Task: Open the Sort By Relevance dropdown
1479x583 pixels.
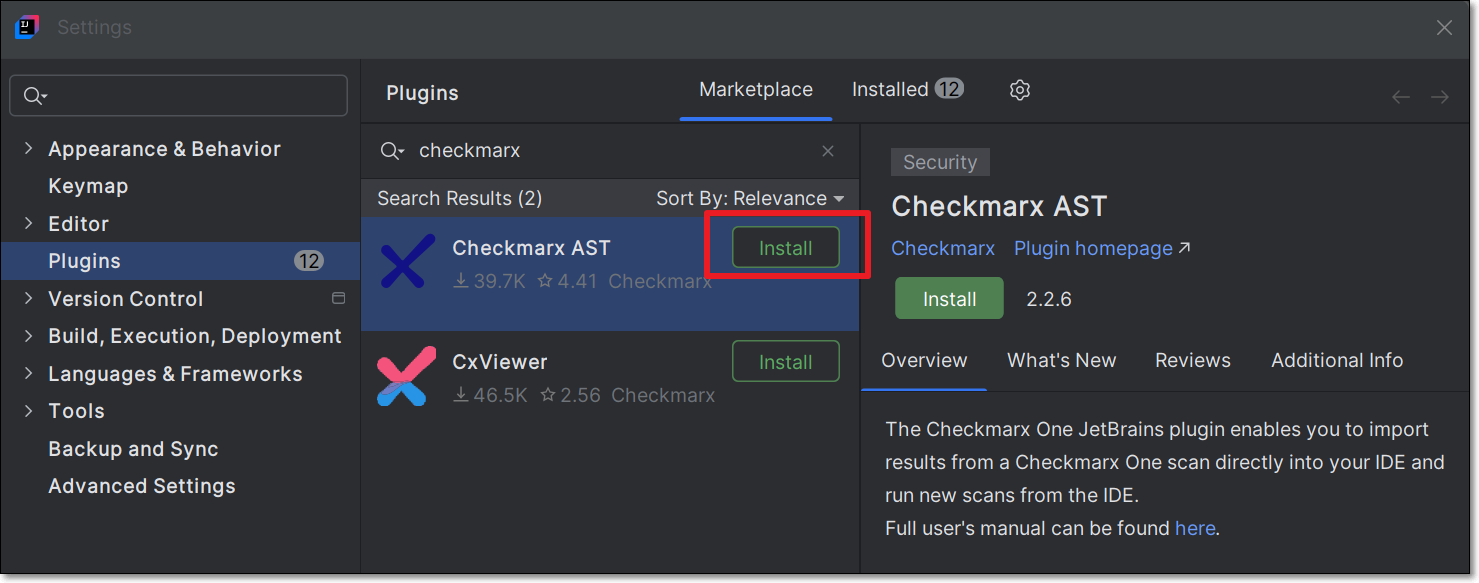Action: [x=749, y=199]
